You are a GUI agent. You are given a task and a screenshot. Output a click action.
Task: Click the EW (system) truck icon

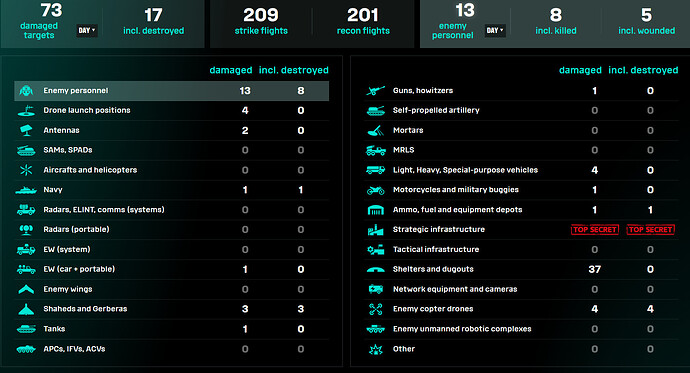(x=26, y=249)
